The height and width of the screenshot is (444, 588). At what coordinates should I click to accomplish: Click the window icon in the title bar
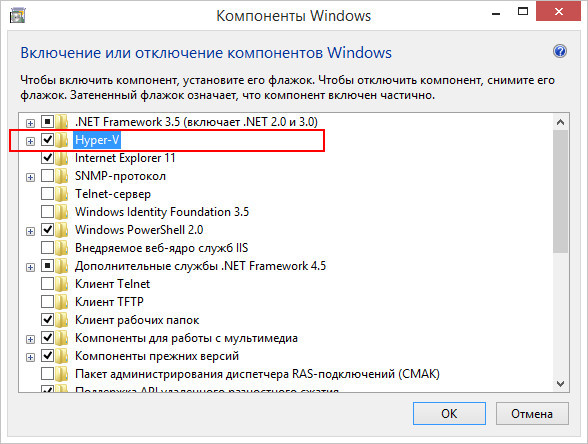[17, 15]
